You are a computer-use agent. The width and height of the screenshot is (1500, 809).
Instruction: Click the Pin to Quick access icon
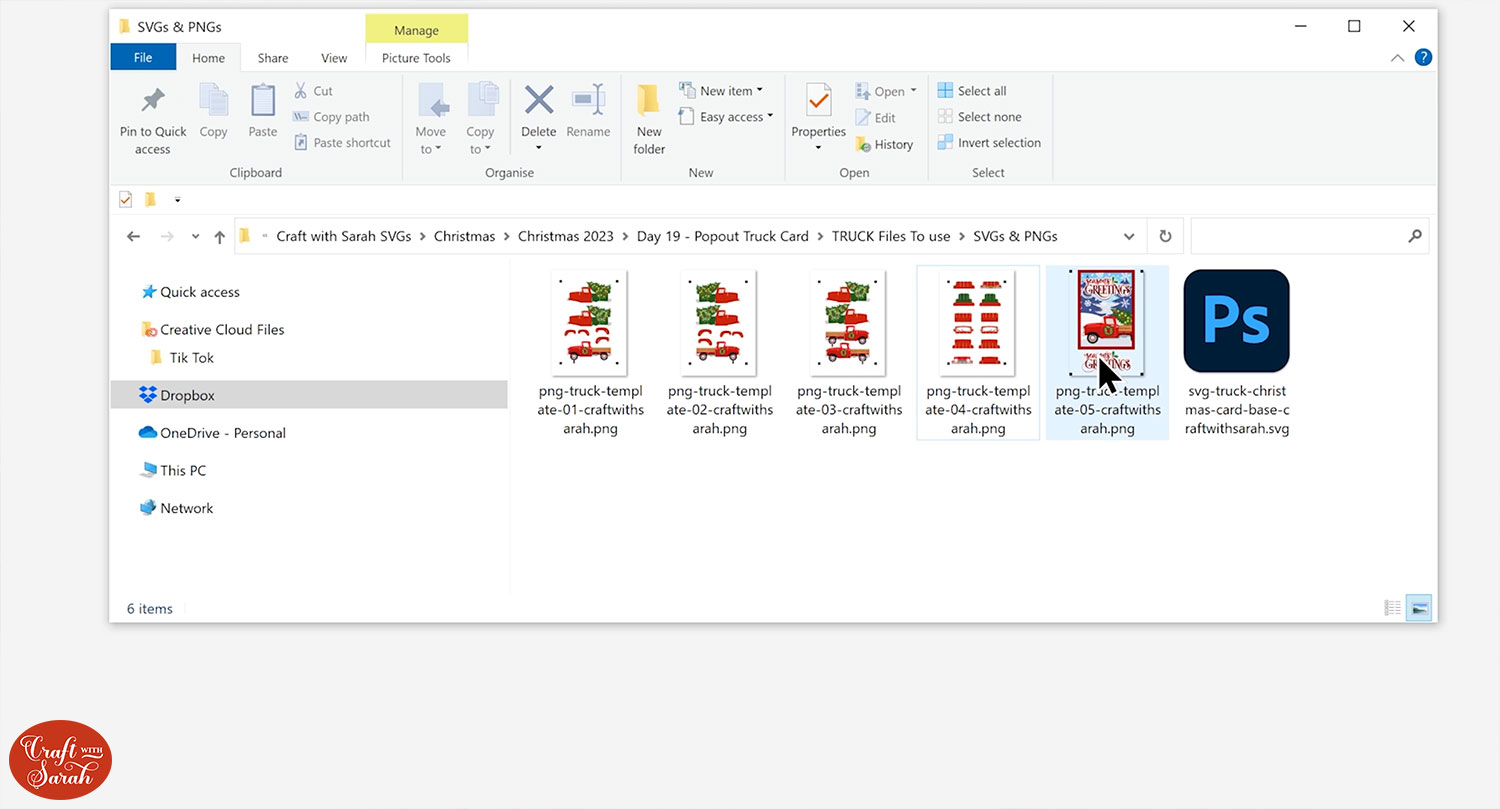[x=153, y=101]
